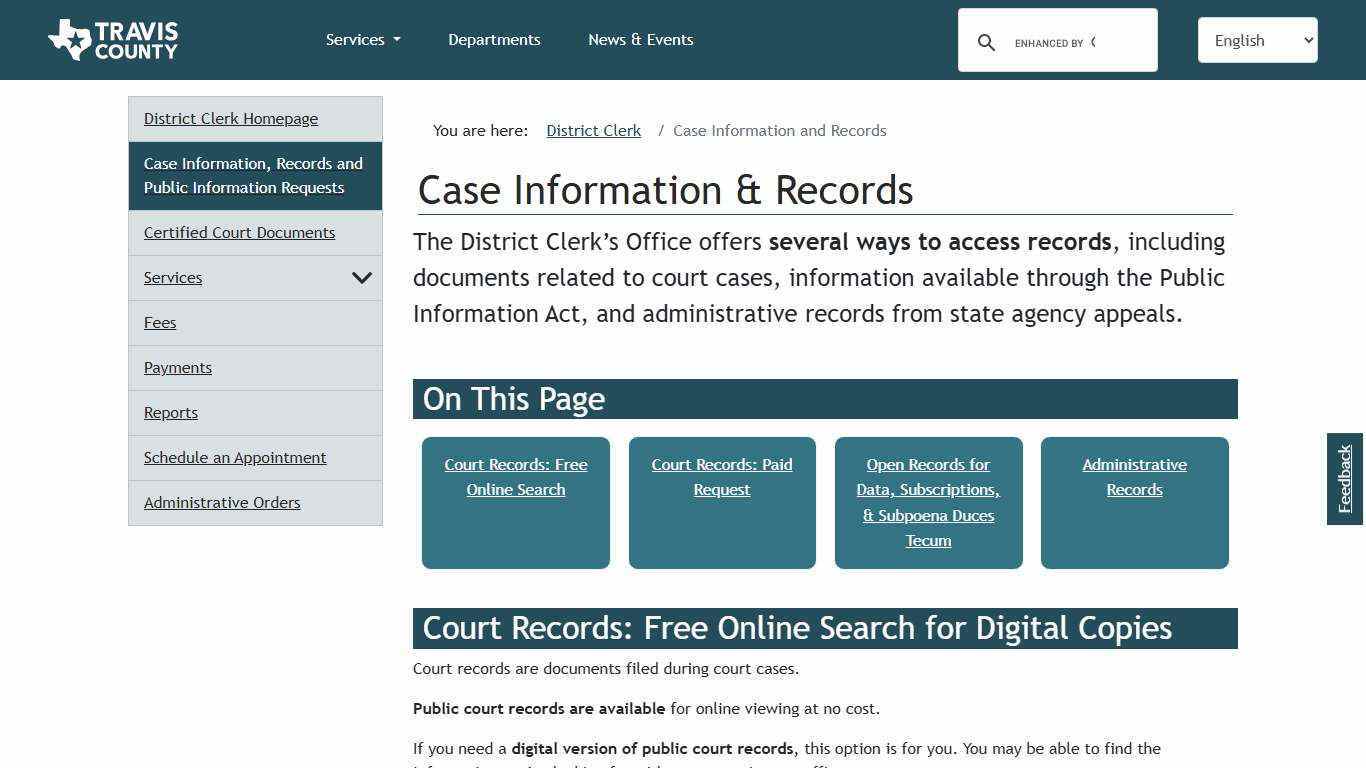Open Case Information, Records and Public Information Requests

click(253, 175)
